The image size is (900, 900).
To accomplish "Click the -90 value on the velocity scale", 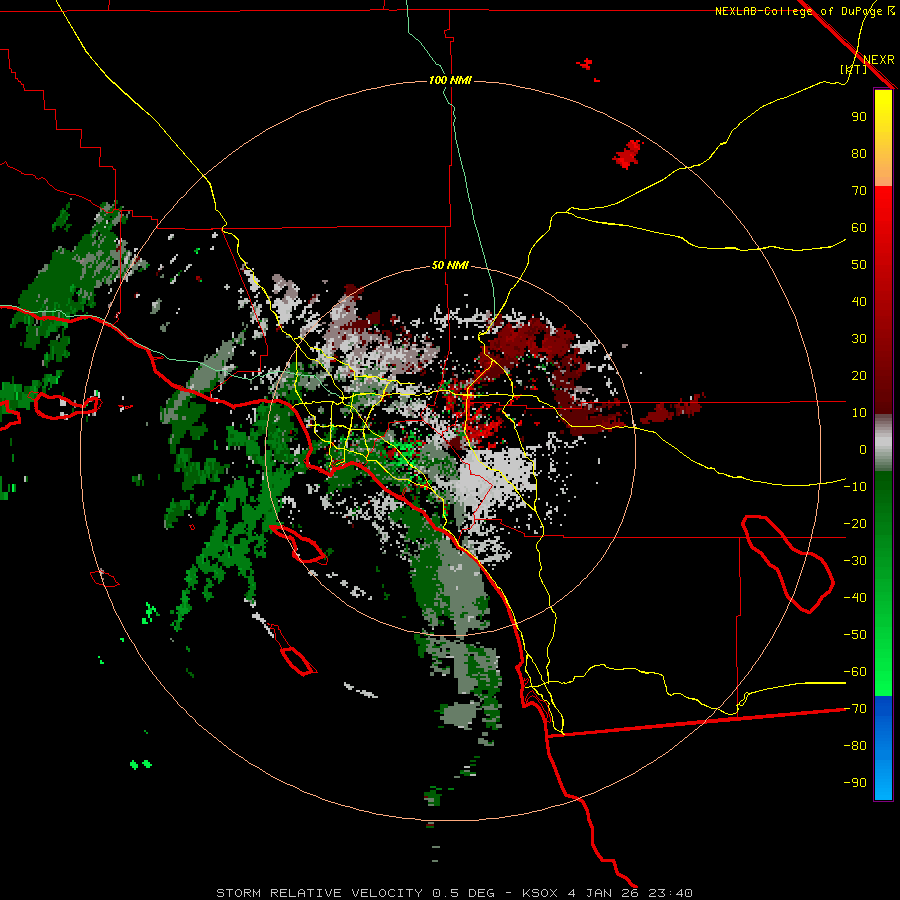I will pos(855,783).
